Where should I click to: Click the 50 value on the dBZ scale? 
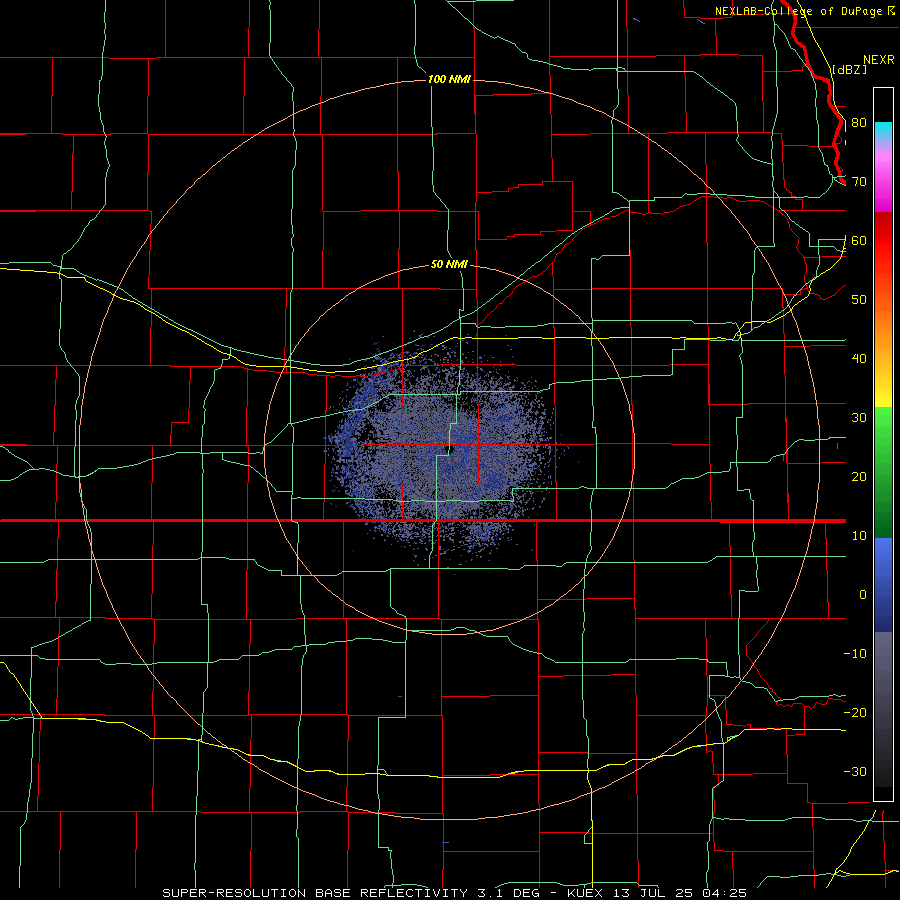click(x=859, y=300)
